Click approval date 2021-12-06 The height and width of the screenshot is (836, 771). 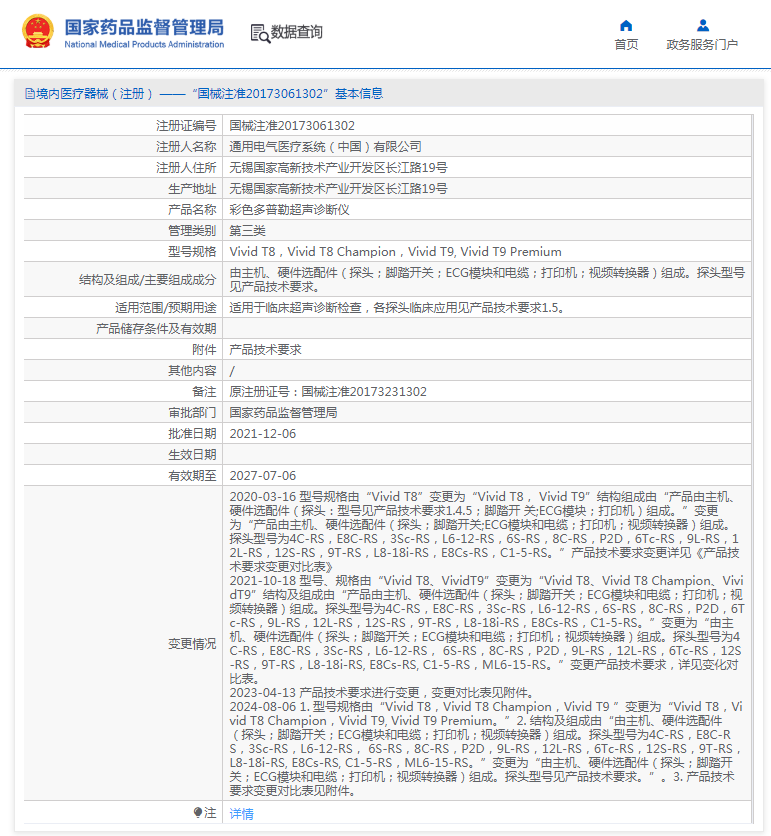[263, 433]
